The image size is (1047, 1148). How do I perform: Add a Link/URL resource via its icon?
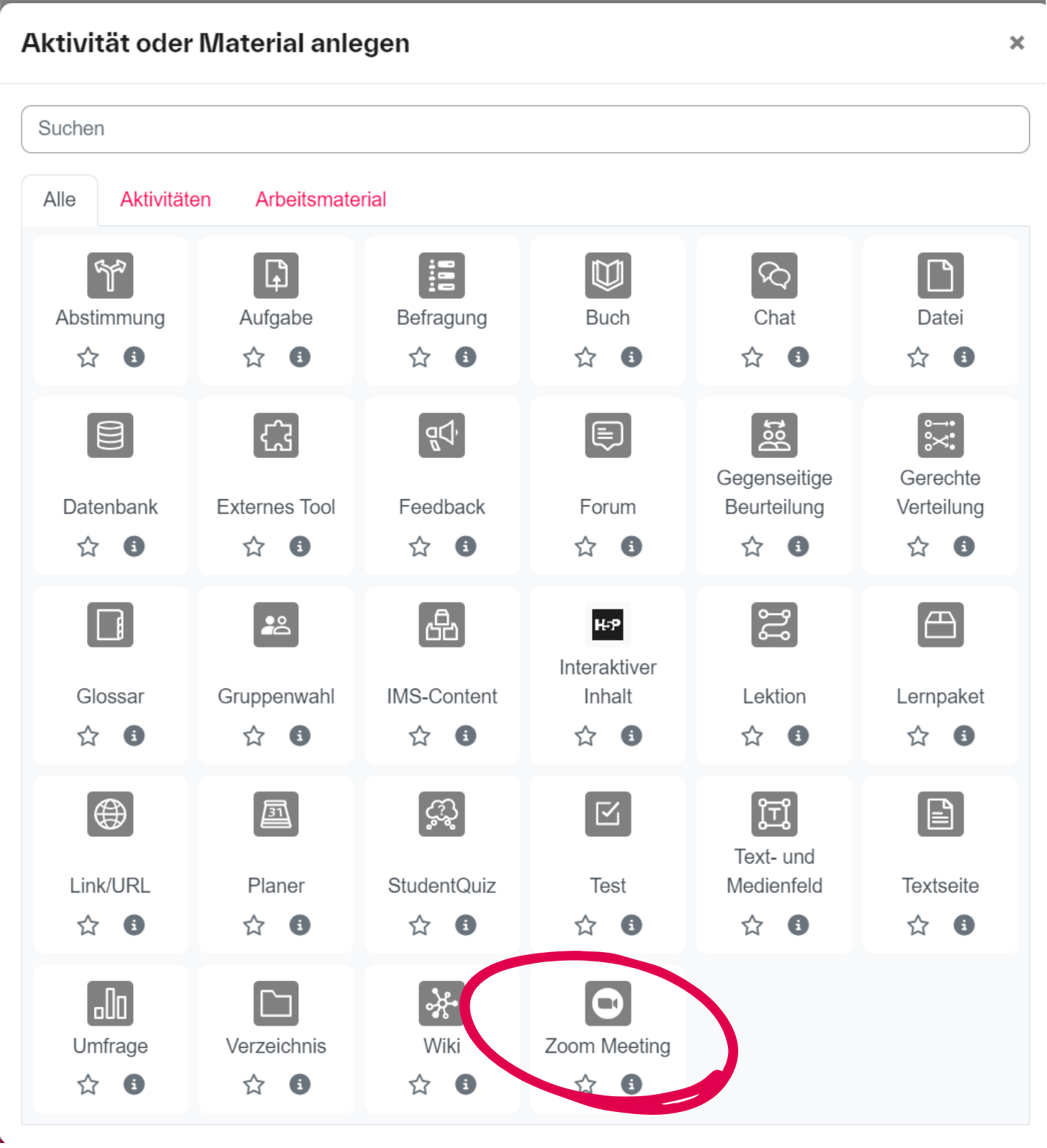(x=110, y=814)
